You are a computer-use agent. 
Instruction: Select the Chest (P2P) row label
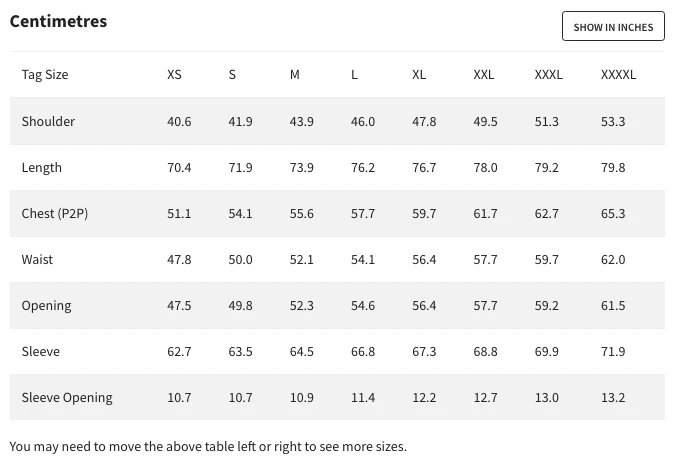coord(52,213)
